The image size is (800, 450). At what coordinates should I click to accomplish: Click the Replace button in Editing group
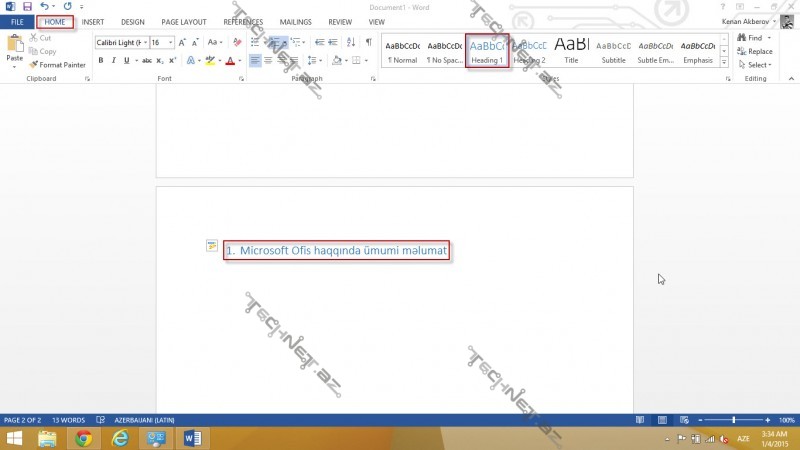[755, 51]
